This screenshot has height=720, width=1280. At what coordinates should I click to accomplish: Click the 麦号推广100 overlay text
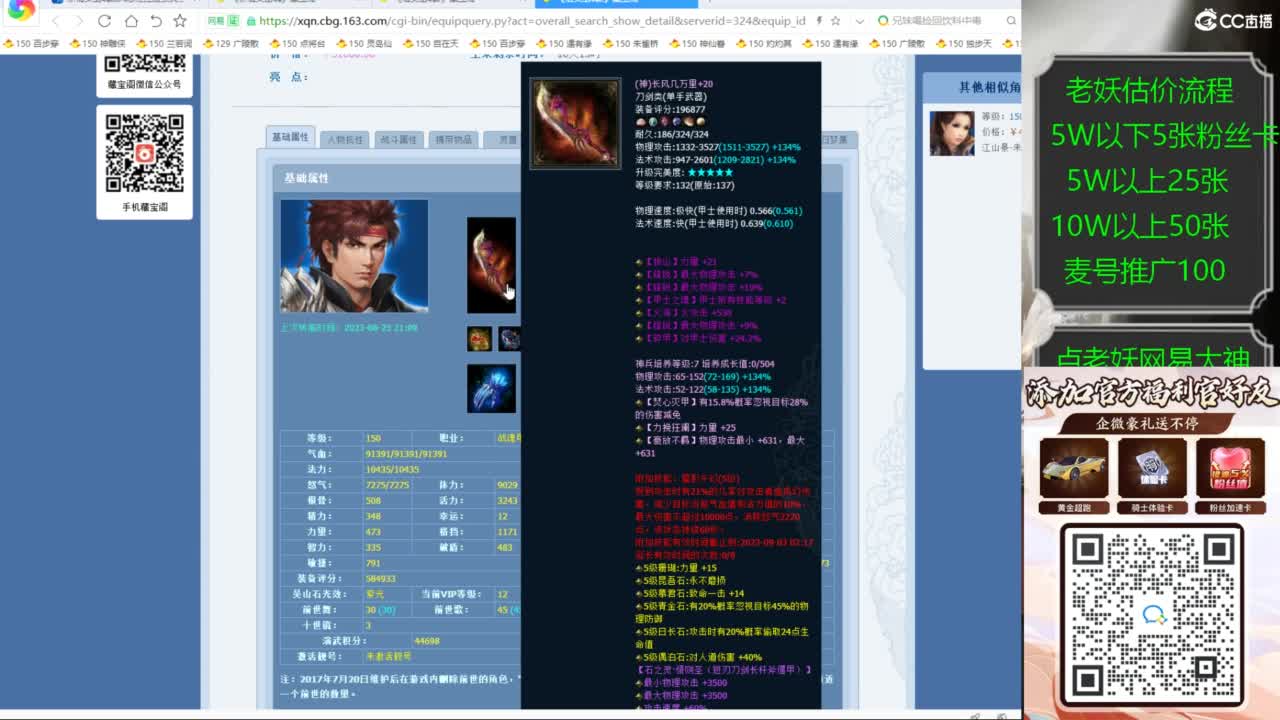1145,270
